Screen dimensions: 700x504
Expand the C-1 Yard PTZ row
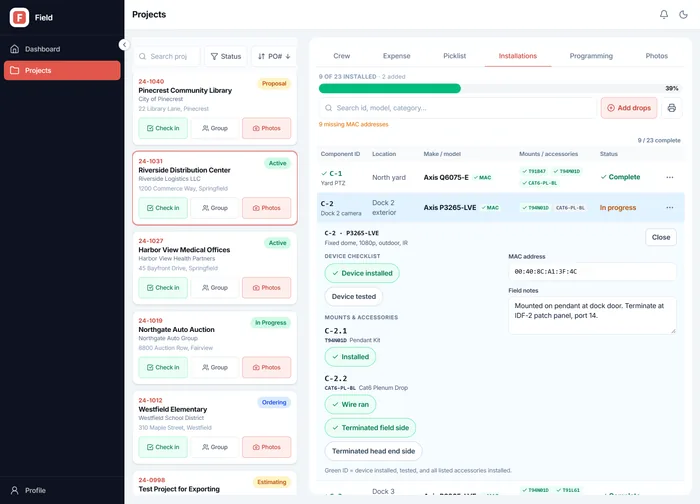coord(500,177)
